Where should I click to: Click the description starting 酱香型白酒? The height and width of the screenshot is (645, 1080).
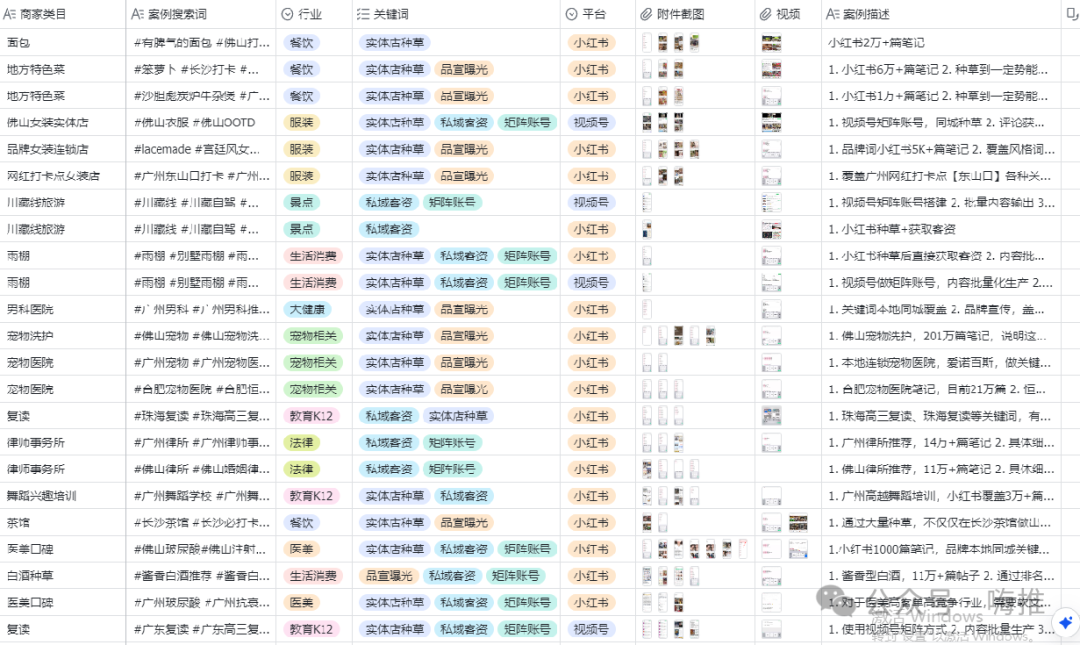click(941, 576)
